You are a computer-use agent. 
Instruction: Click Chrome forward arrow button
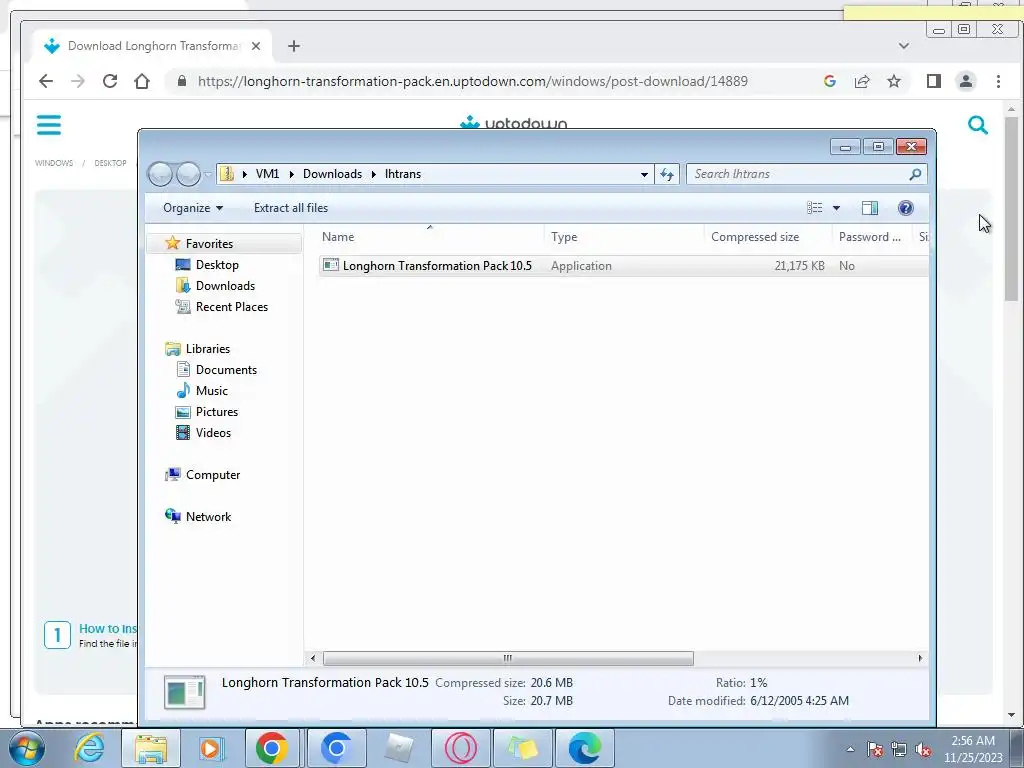[x=78, y=81]
